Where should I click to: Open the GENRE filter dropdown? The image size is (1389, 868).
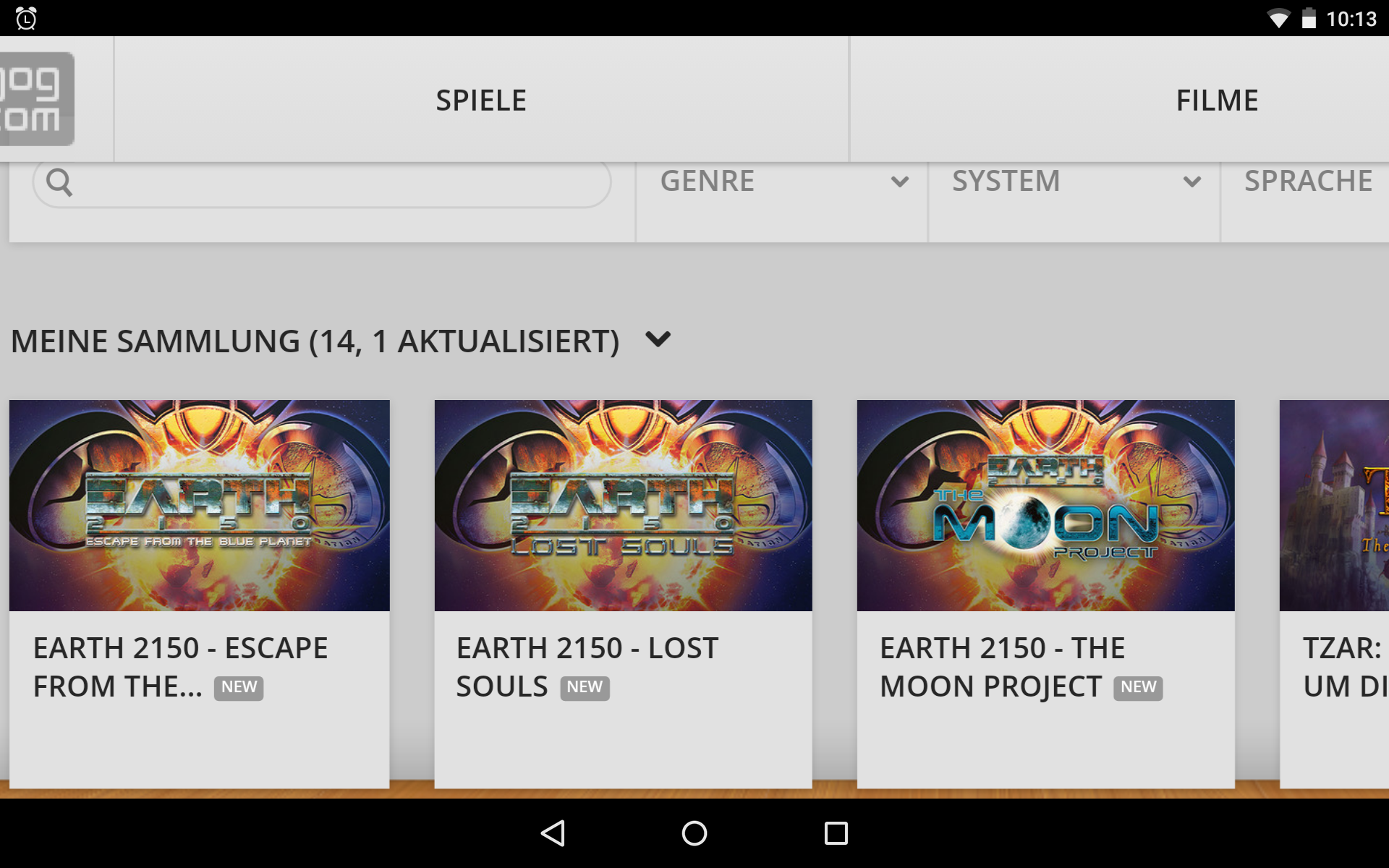click(782, 181)
